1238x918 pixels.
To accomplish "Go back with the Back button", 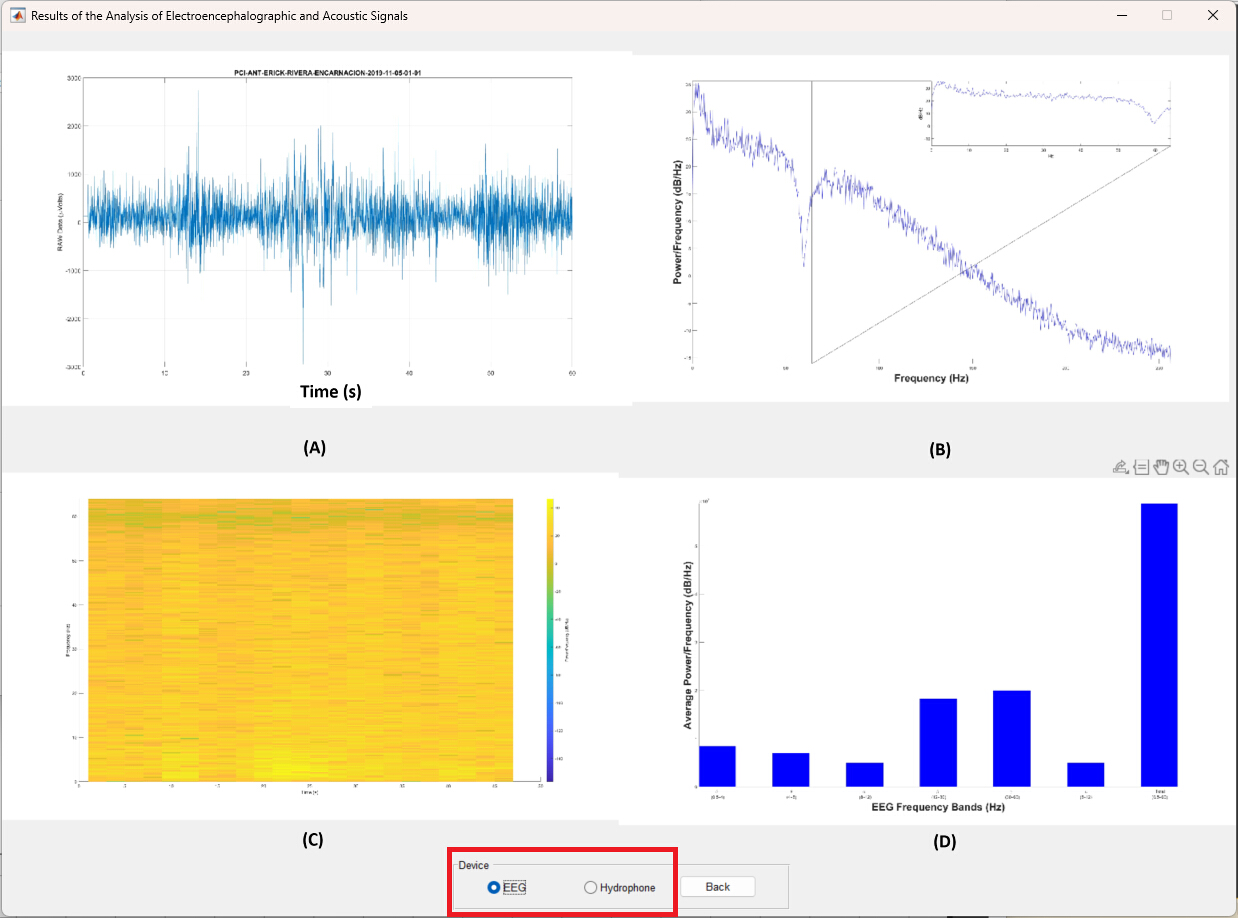I will click(x=718, y=887).
